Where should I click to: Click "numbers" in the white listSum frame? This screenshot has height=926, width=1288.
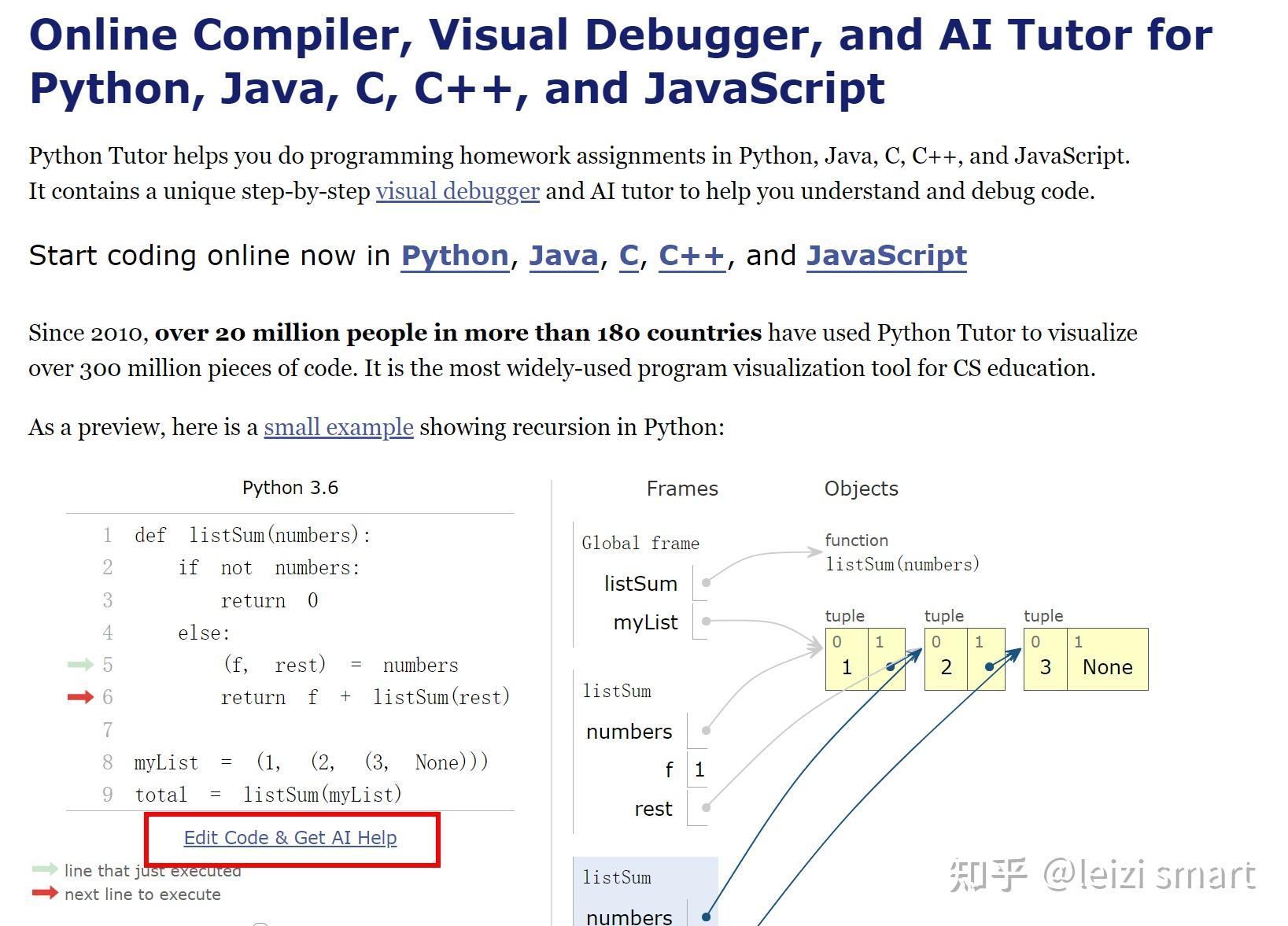pyautogui.click(x=629, y=732)
